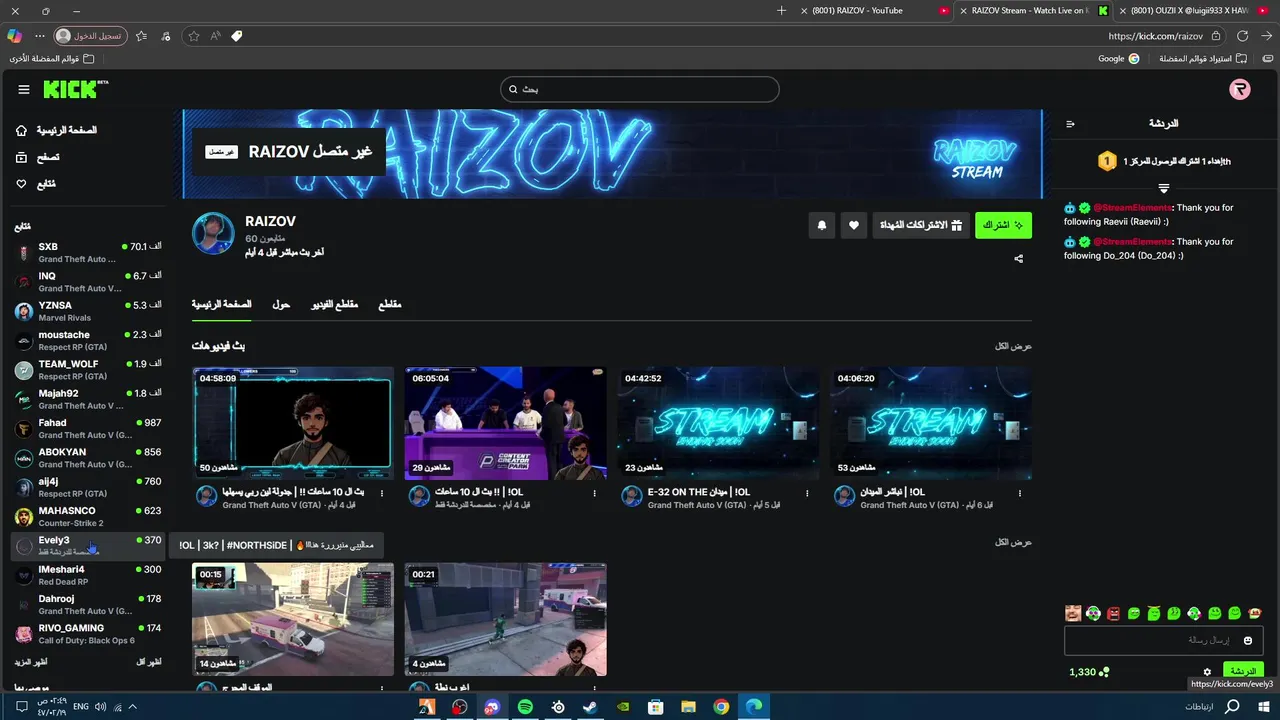View all clips
Image resolution: width=1280 pixels, height=720 pixels.
pos(1013,542)
